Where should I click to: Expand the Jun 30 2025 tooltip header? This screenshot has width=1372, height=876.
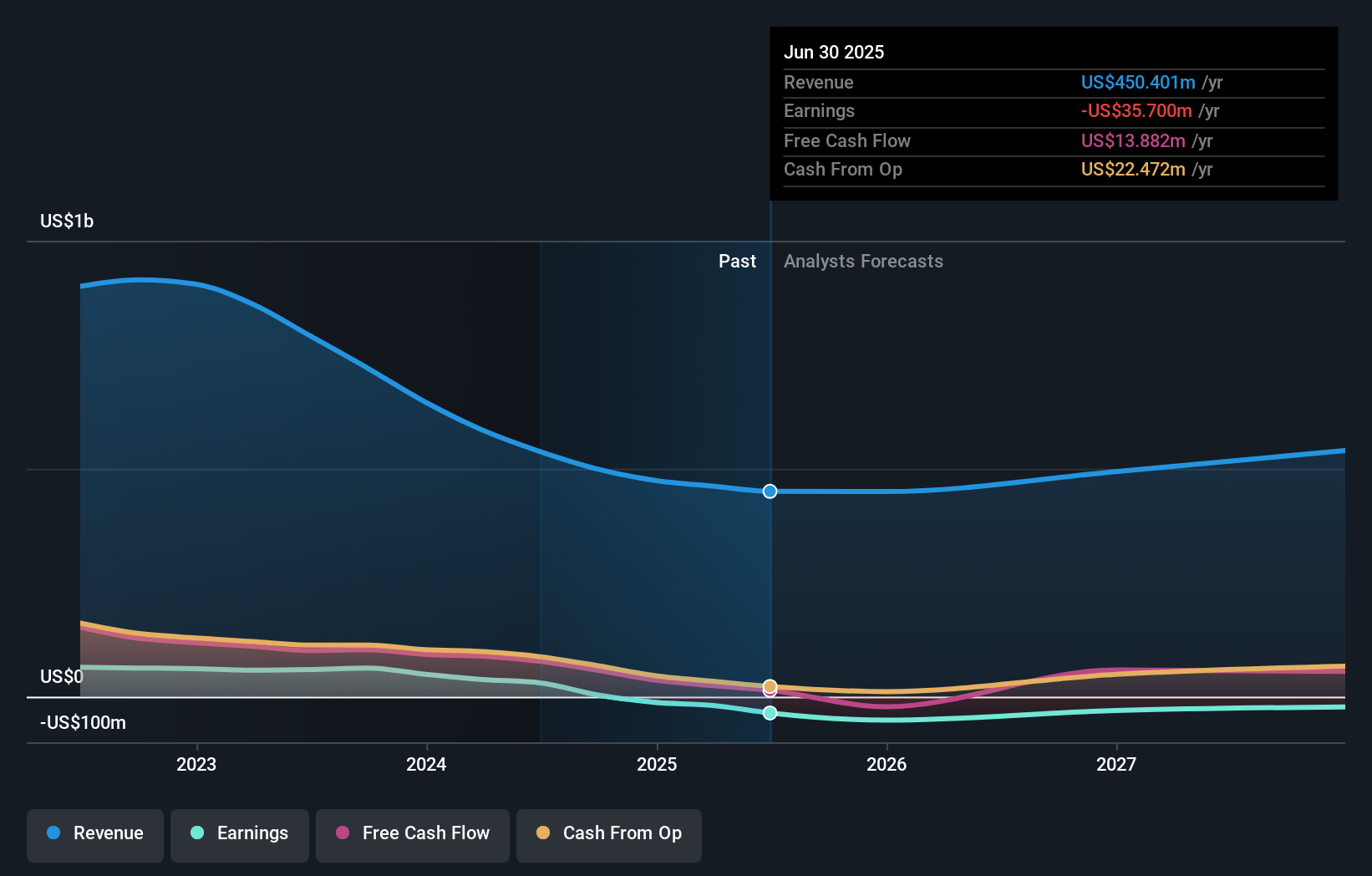(834, 52)
